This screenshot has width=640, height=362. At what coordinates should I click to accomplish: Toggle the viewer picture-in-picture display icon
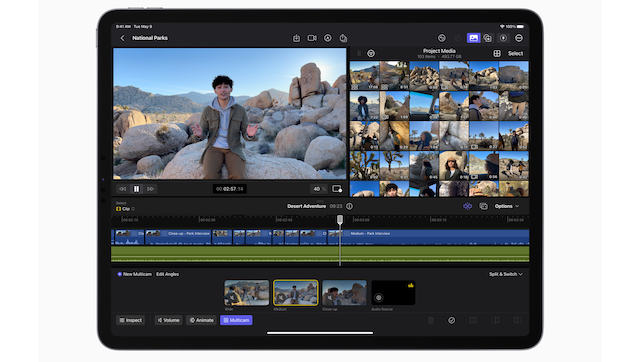coord(337,189)
